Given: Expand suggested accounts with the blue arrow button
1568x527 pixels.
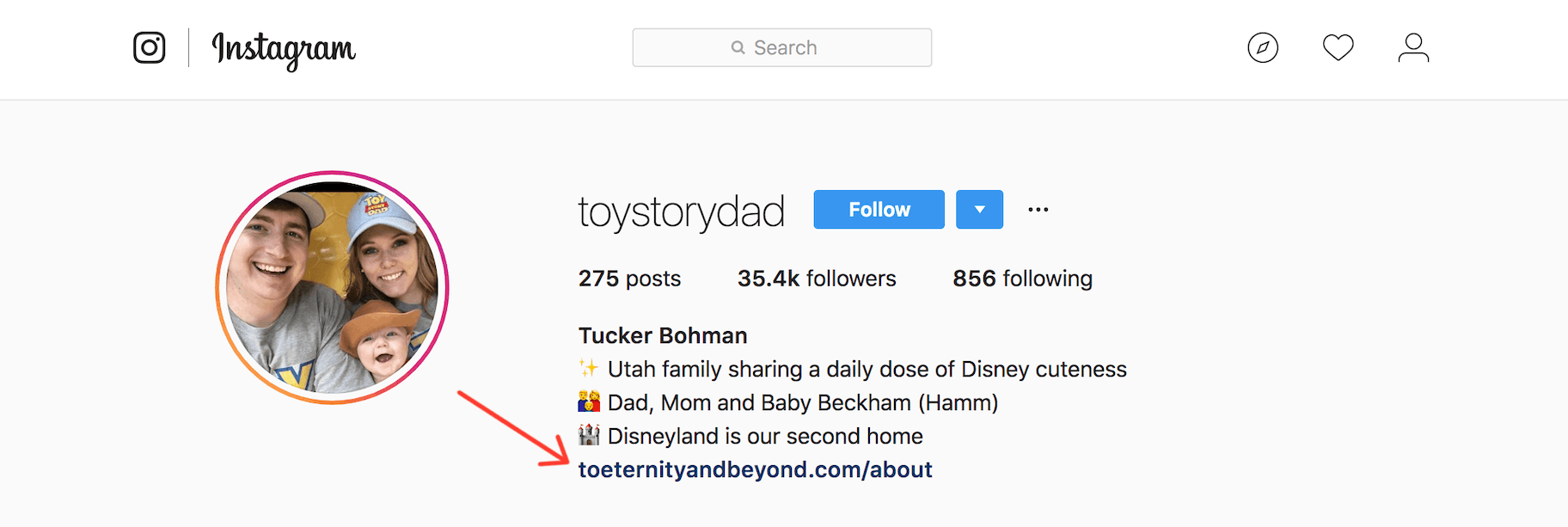Looking at the screenshot, I should coord(979,210).
